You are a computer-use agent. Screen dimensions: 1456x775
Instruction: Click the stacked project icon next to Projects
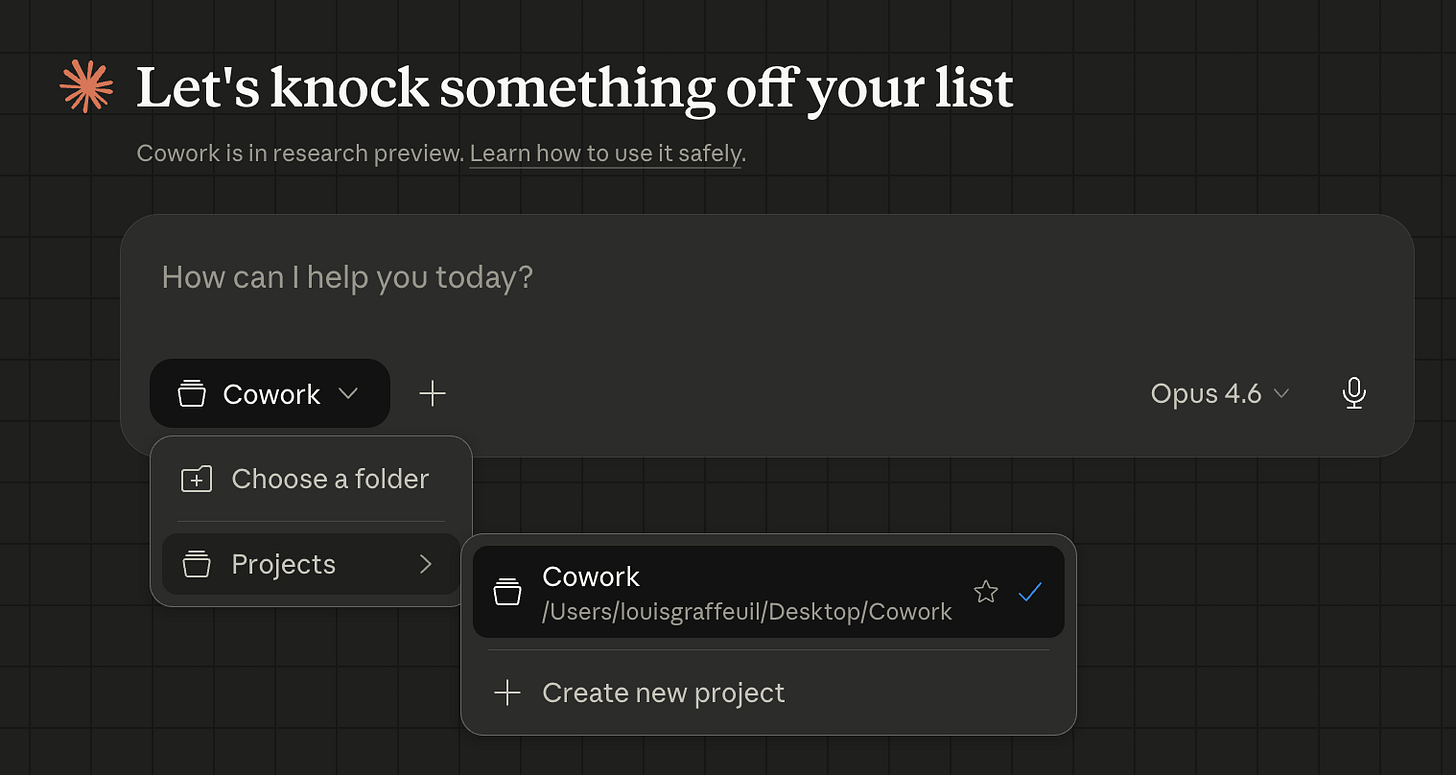[x=197, y=564]
